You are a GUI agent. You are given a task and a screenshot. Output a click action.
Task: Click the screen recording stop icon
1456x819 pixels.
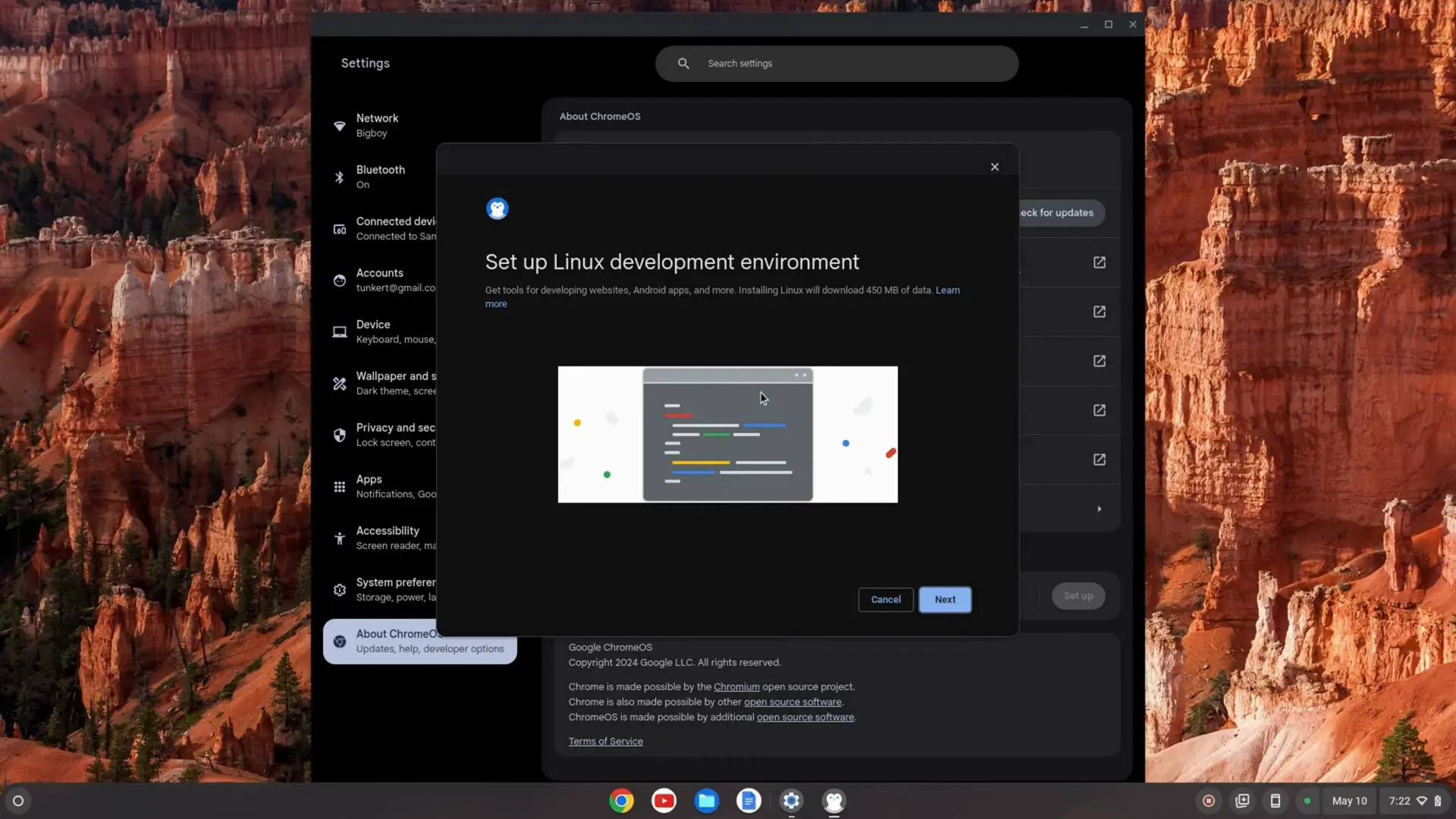click(x=1209, y=801)
